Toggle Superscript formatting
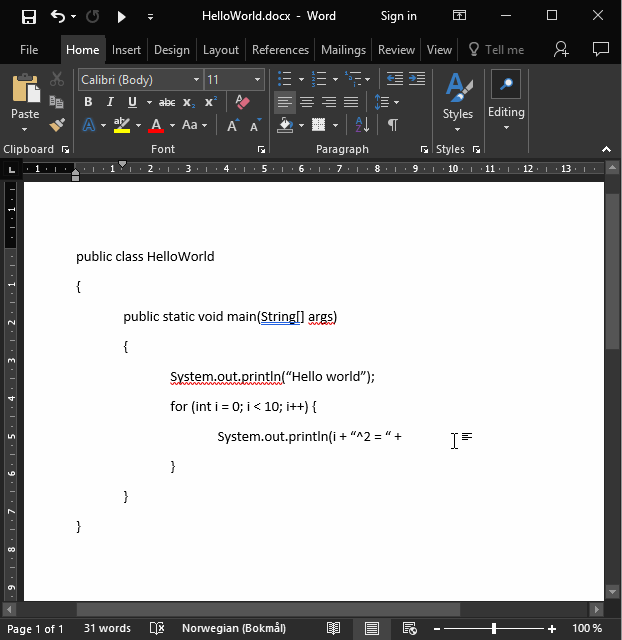The height and width of the screenshot is (640, 622). [x=210, y=102]
